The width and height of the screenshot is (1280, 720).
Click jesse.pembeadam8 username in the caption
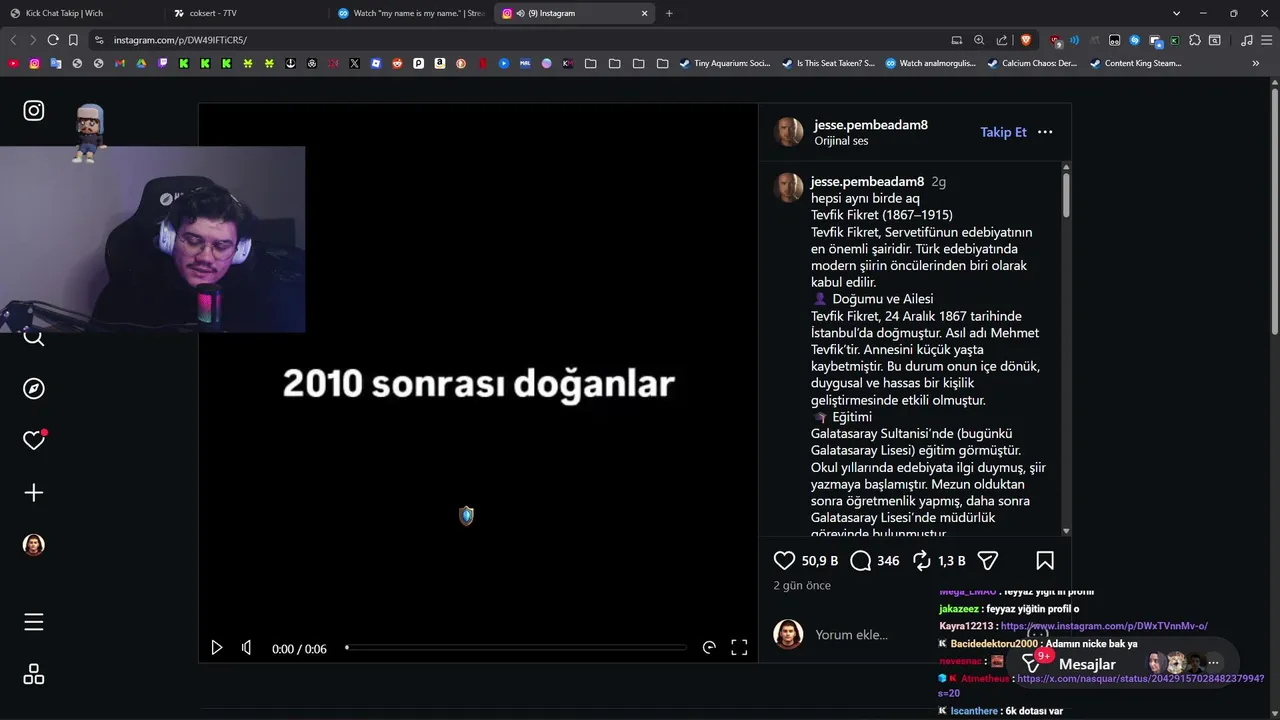[867, 182]
